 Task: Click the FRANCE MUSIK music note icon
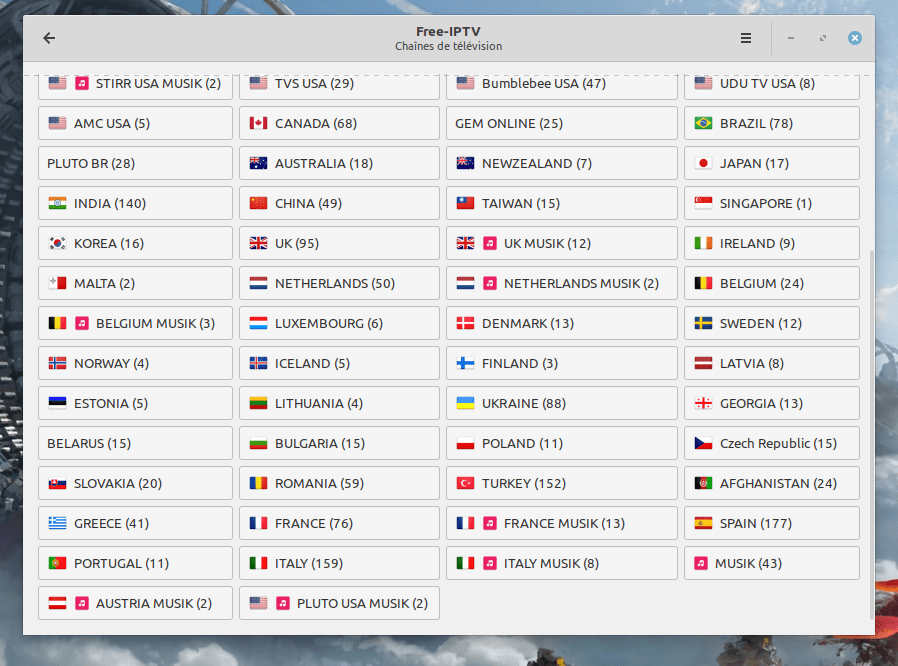[490, 523]
